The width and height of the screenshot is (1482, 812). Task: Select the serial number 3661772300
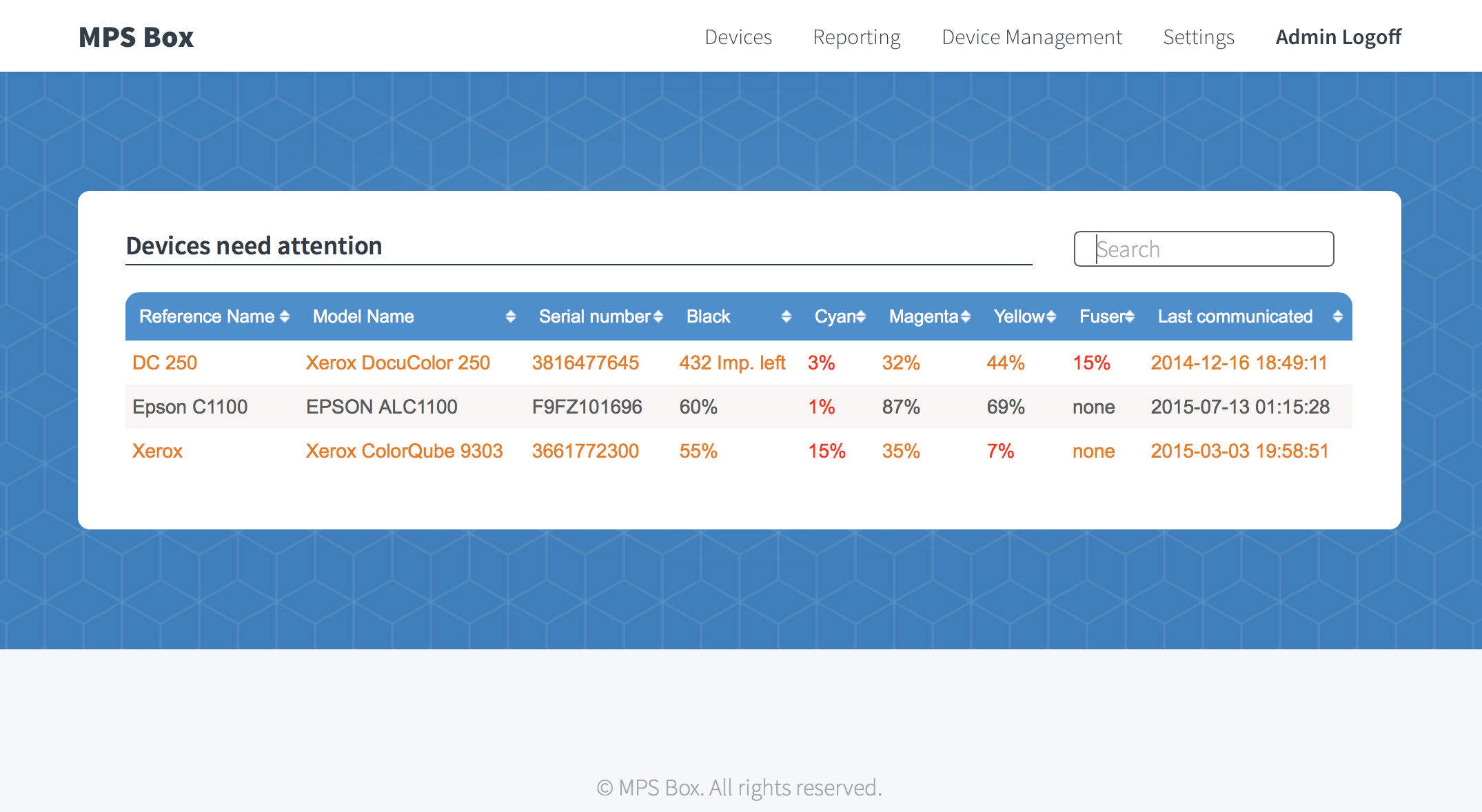click(585, 451)
